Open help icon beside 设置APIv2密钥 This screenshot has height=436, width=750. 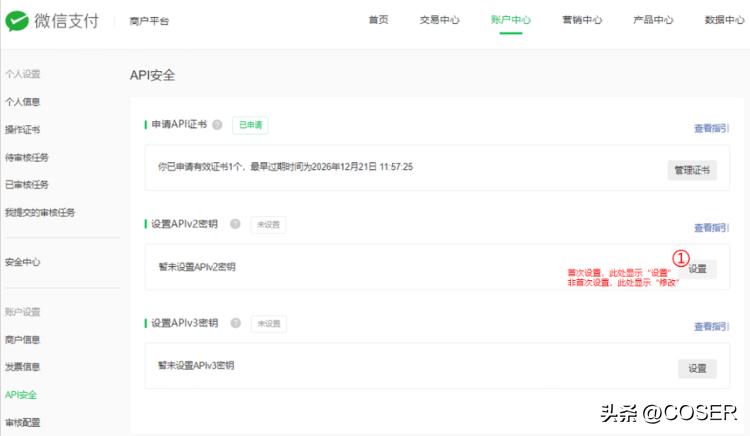[235, 224]
